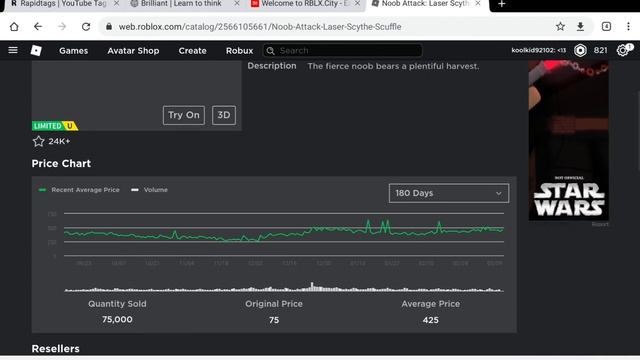
Task: Open Avatar Shop in navbar
Action: pos(133,51)
